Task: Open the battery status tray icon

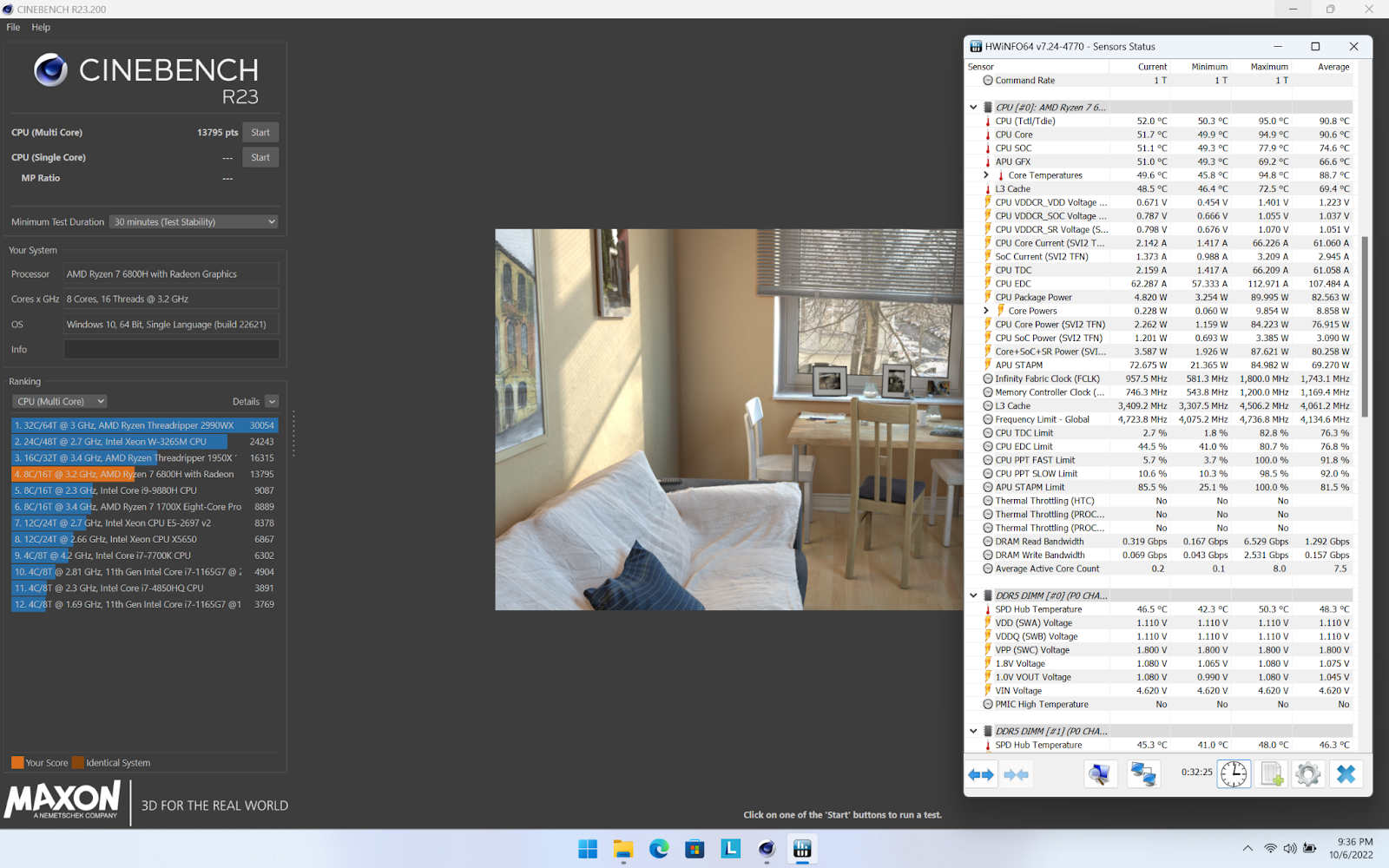Action: pos(1309,849)
